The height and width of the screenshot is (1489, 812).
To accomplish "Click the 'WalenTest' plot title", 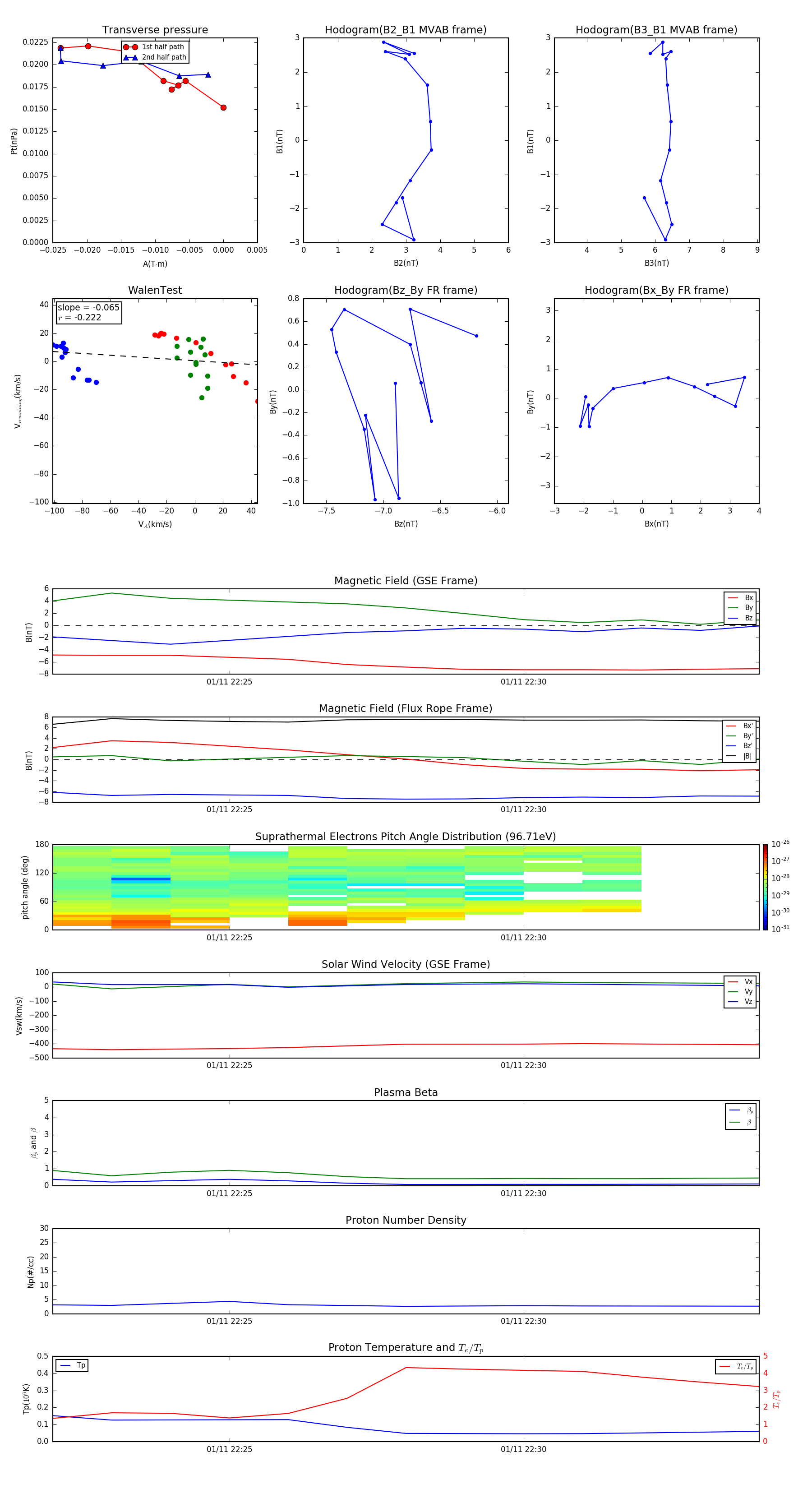I will tap(155, 290).
